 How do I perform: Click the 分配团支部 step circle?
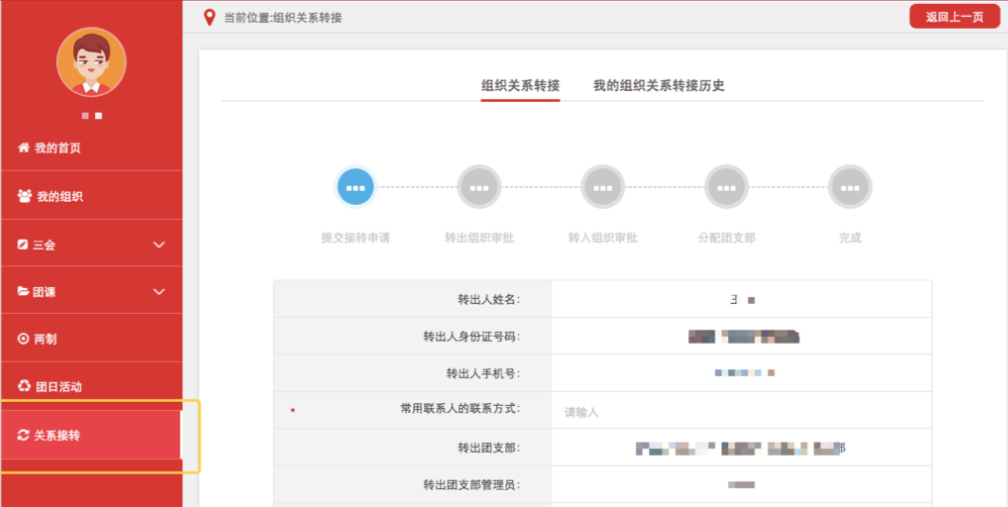pos(726,187)
